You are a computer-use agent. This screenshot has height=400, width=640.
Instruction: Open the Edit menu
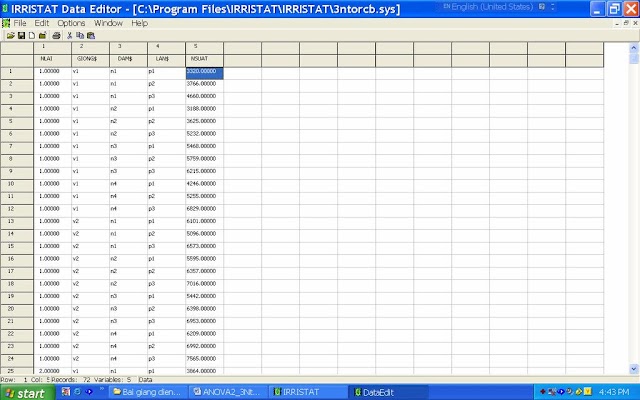pyautogui.click(x=42, y=23)
